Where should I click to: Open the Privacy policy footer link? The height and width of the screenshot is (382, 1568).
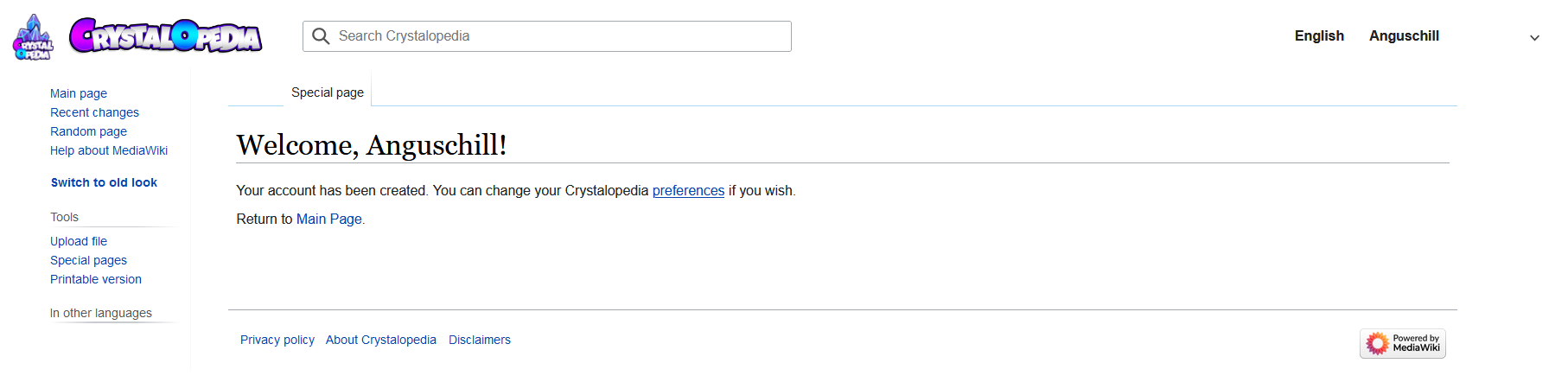(277, 340)
